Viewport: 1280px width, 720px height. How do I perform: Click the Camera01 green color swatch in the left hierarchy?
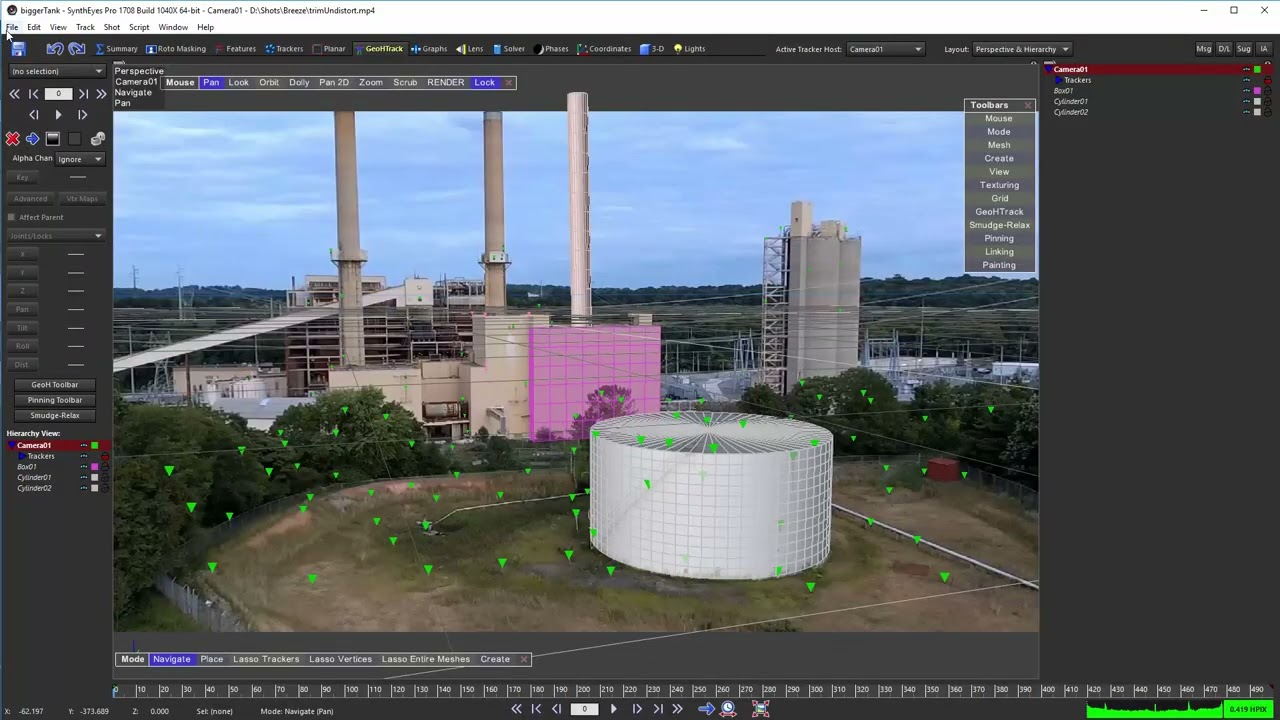coord(95,445)
